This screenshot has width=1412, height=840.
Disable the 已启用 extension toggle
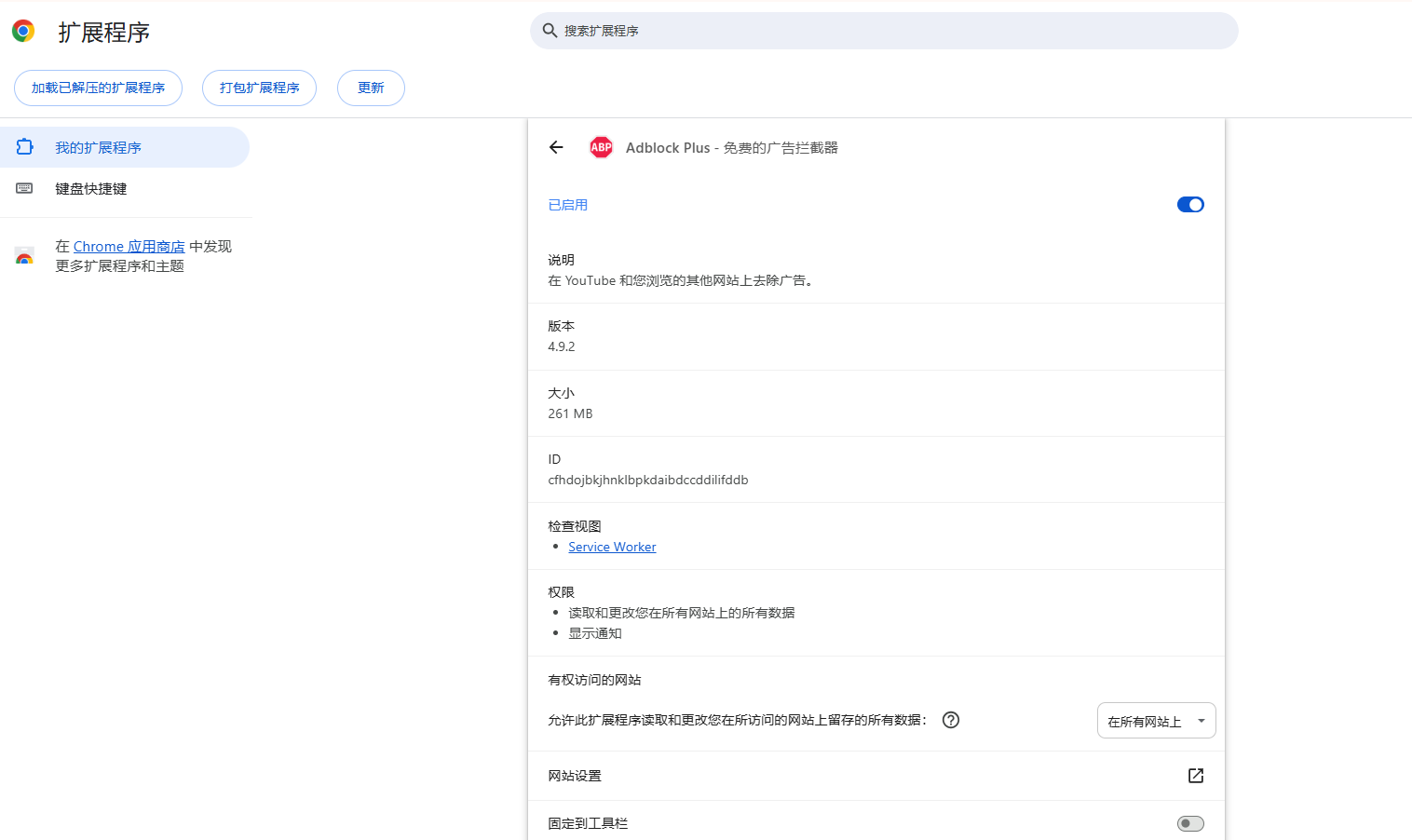(1190, 205)
